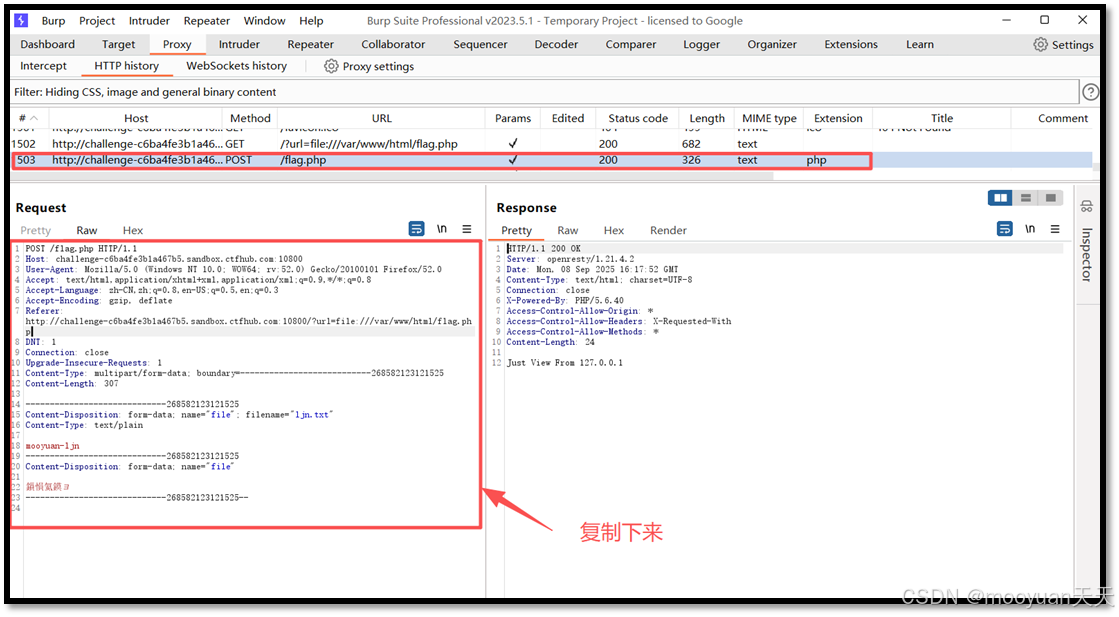Select the side-by-side layout icon above Response
Image resolution: width=1119 pixels, height=617 pixels.
click(x=999, y=197)
